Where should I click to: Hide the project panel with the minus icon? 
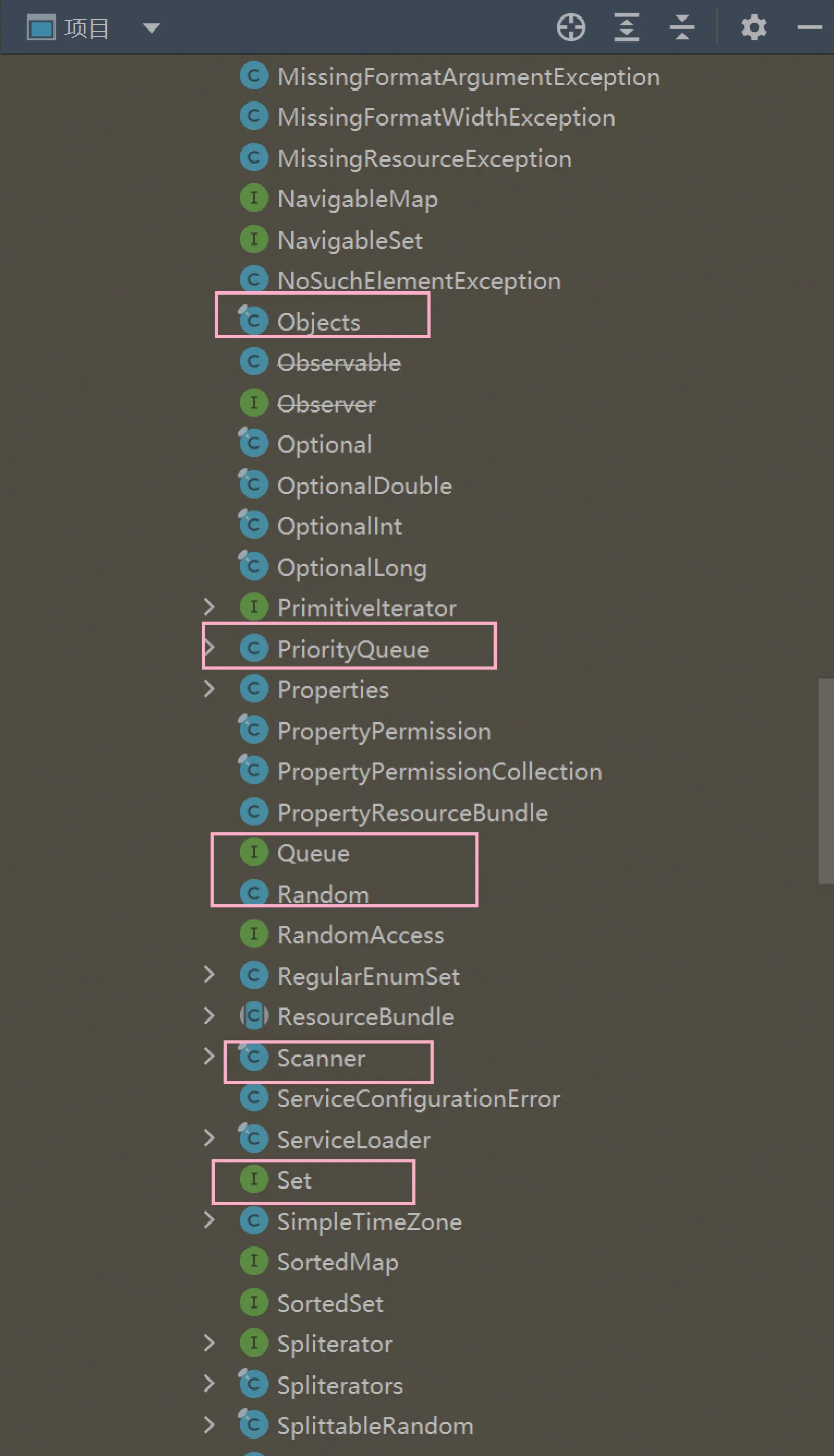tap(810, 28)
